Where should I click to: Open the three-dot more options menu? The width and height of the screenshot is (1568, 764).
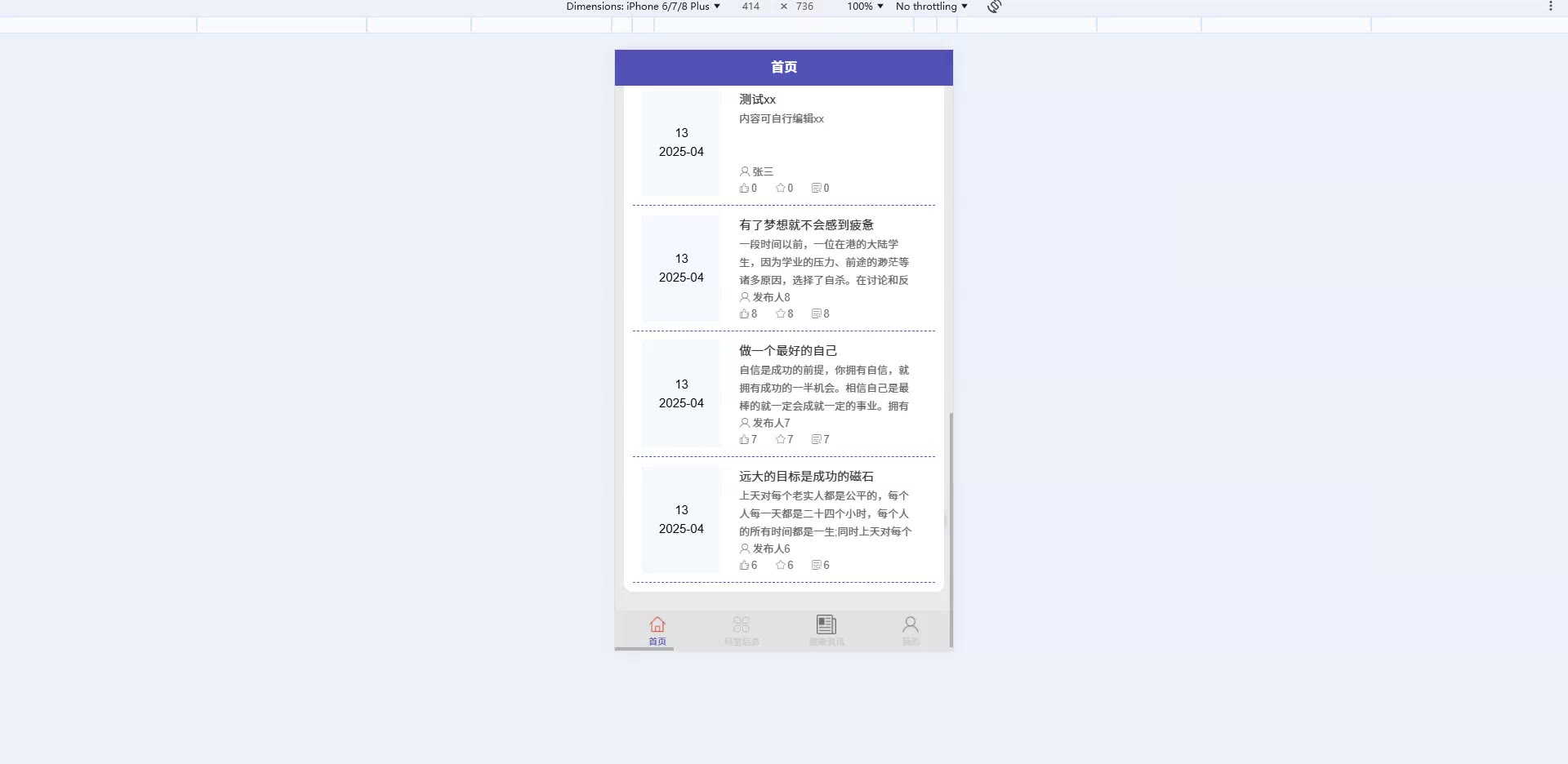click(1550, 7)
